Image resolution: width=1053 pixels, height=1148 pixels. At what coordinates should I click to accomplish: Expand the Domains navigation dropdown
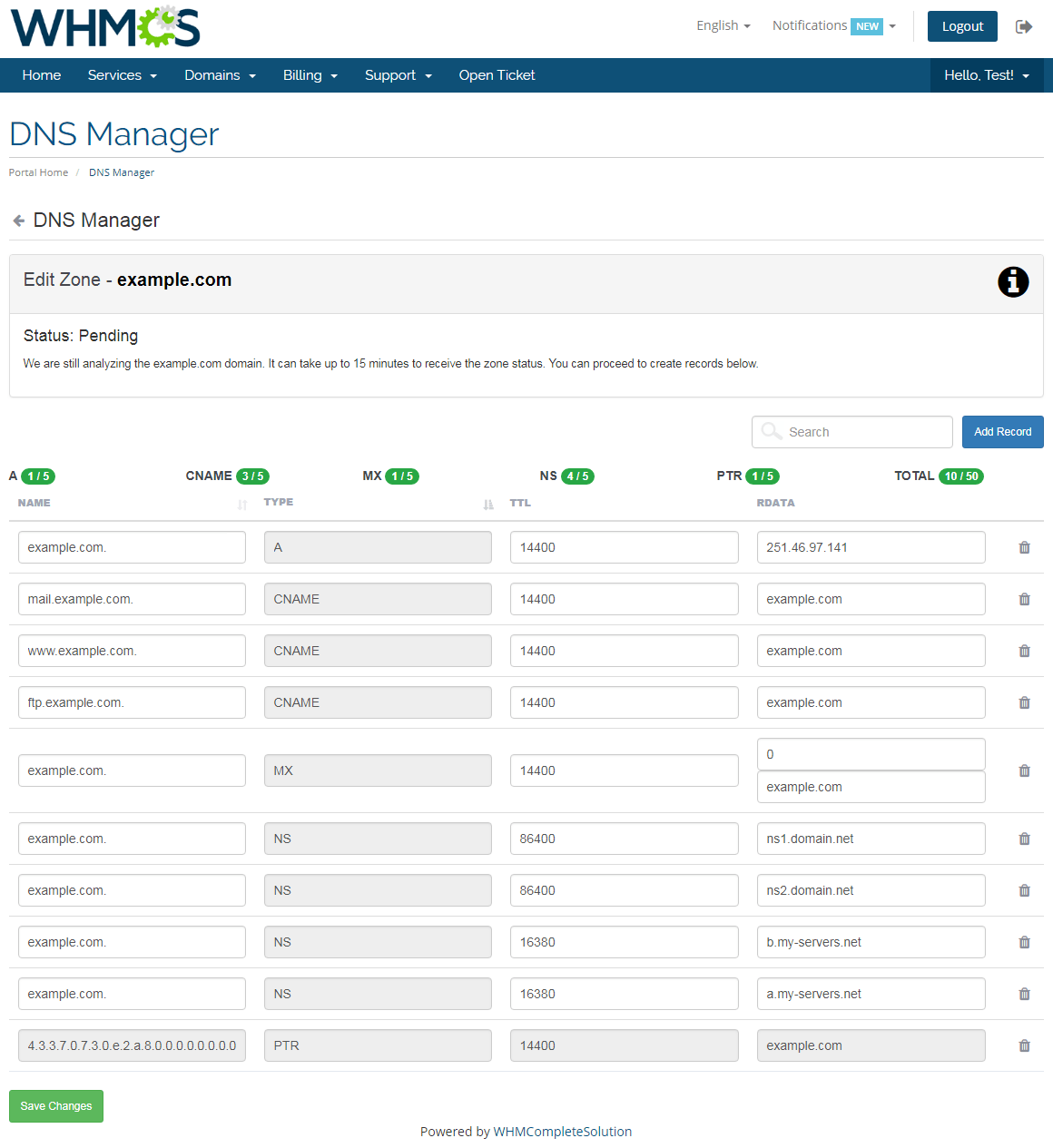pos(220,75)
